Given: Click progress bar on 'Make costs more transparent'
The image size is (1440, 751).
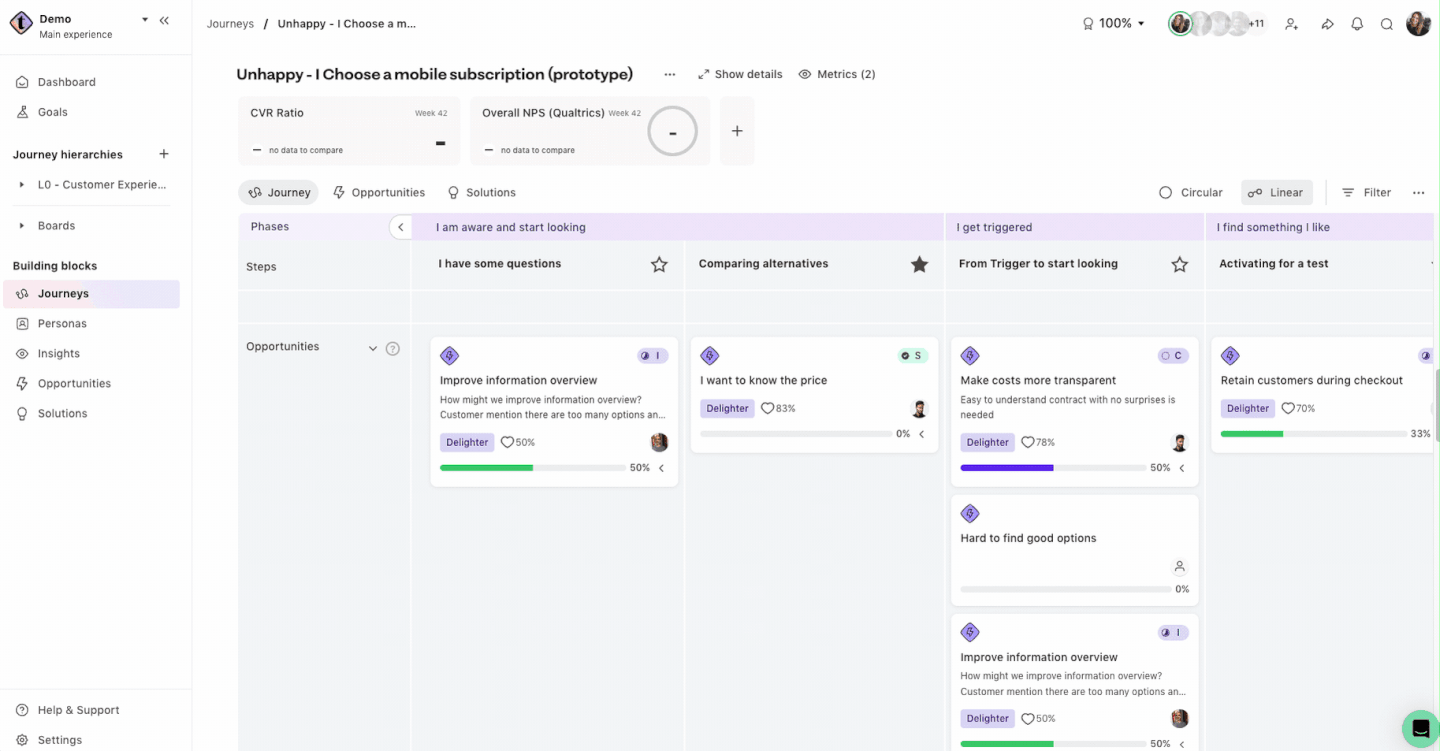Looking at the screenshot, I should [1052, 468].
